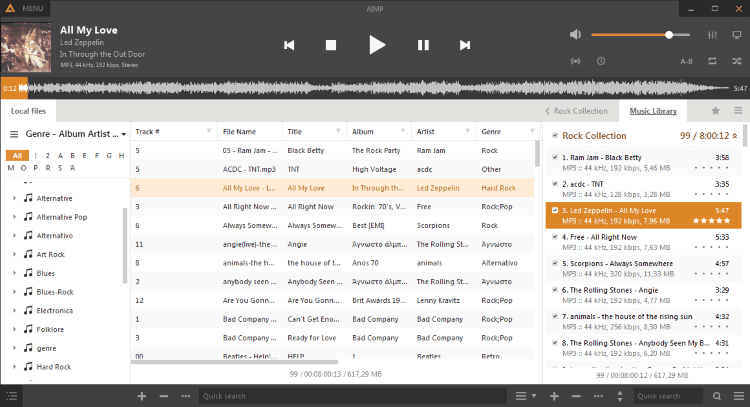Sort by the File Name column header
This screenshot has width=750, height=407.
tap(250, 132)
